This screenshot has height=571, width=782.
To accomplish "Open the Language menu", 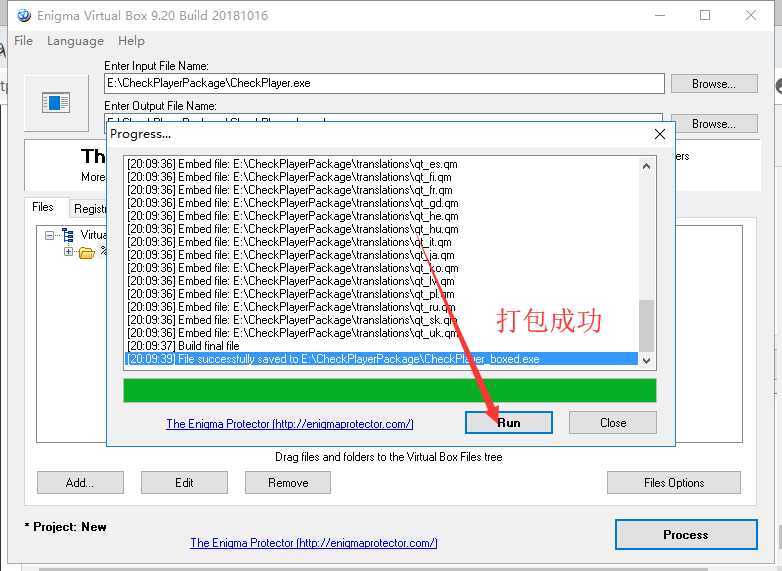I will 75,41.
